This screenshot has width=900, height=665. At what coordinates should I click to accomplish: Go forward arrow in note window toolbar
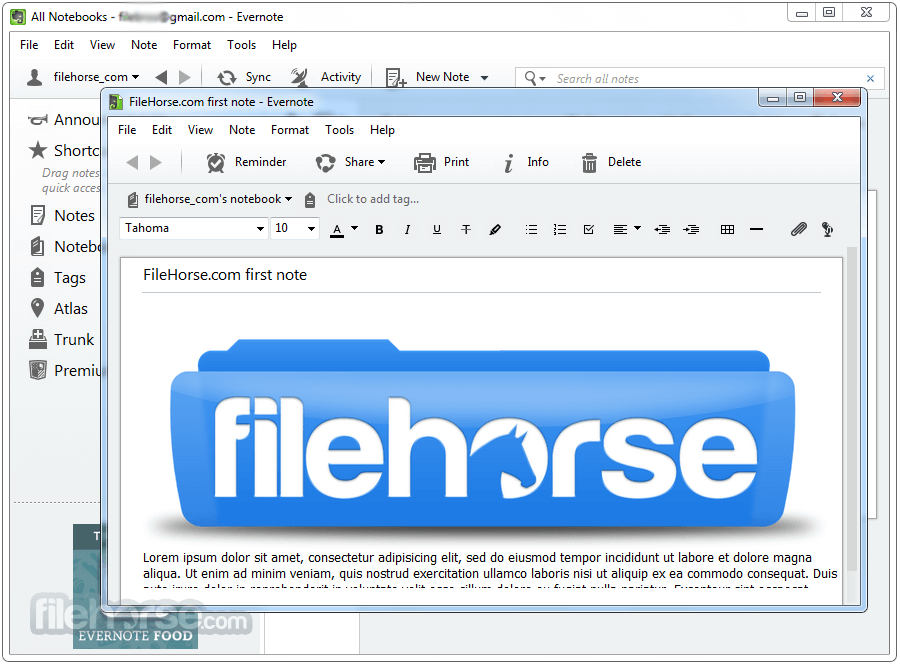click(x=156, y=162)
